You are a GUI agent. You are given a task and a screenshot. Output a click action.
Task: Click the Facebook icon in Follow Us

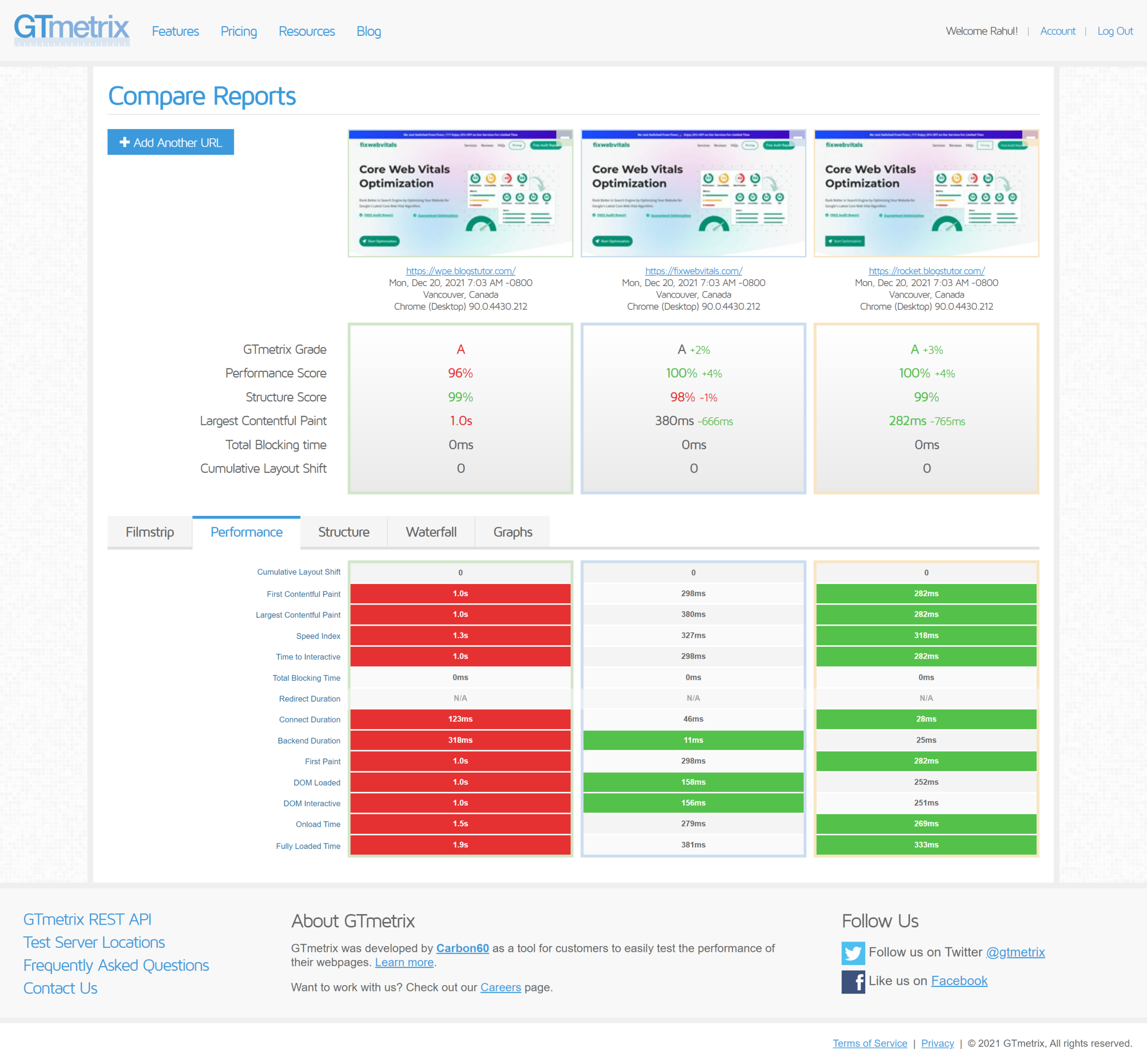pyautogui.click(x=853, y=982)
